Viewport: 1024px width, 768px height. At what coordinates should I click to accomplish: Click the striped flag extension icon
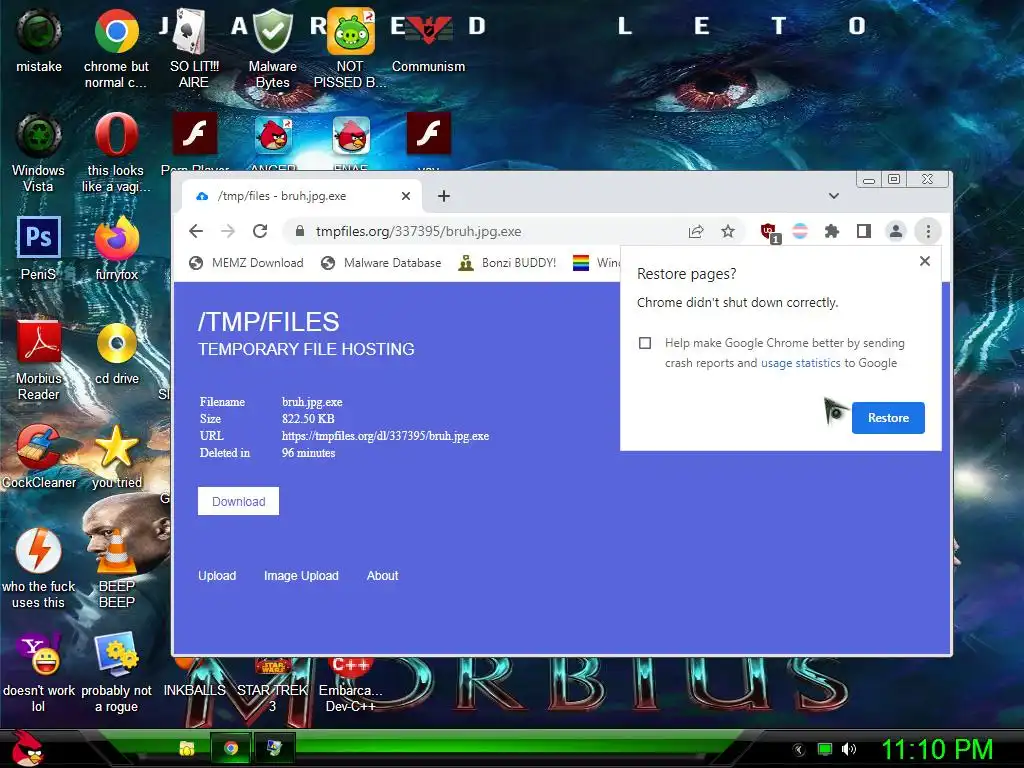pos(800,231)
